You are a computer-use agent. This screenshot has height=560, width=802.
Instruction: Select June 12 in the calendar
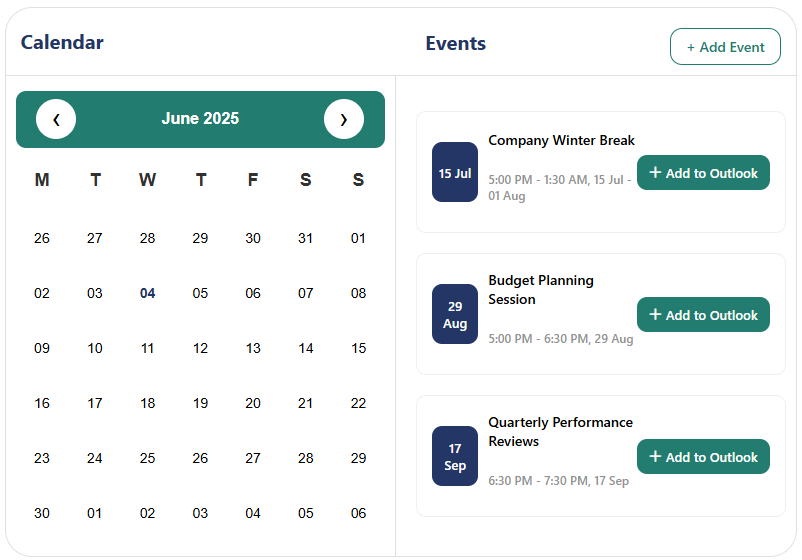pyautogui.click(x=200, y=348)
